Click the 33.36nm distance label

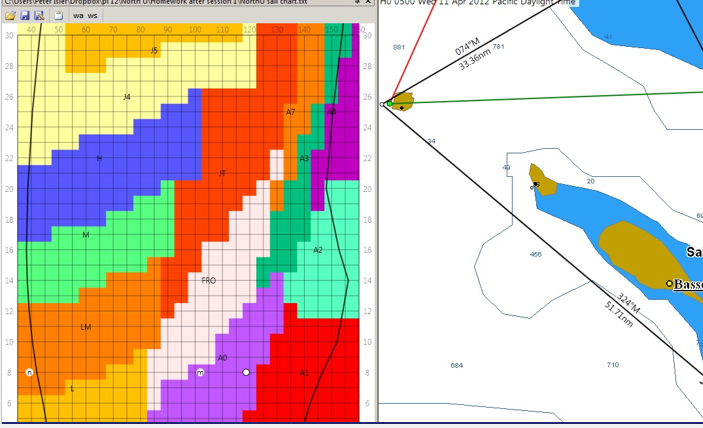(x=475, y=59)
